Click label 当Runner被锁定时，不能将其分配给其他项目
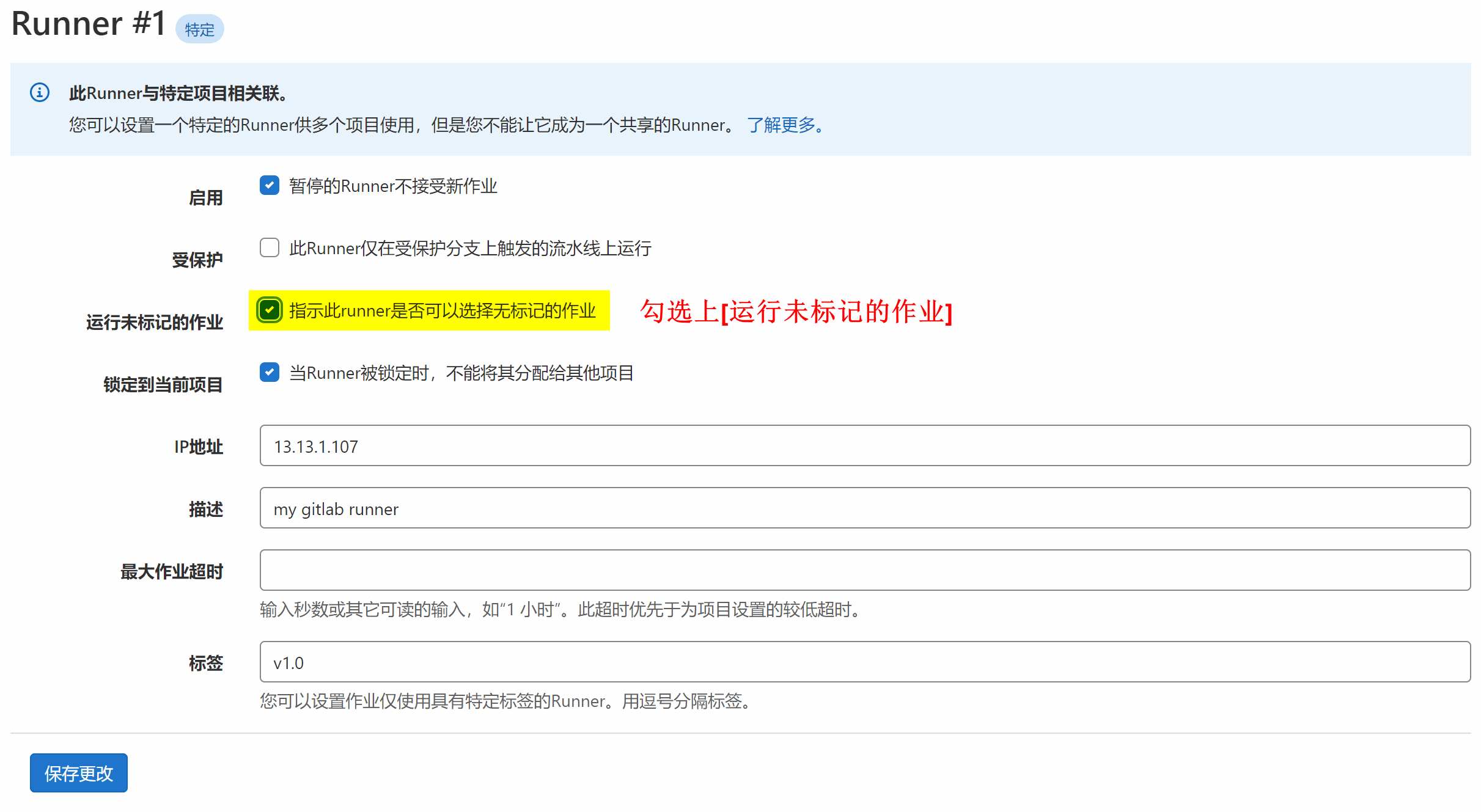The height and width of the screenshot is (812, 1481). point(461,373)
